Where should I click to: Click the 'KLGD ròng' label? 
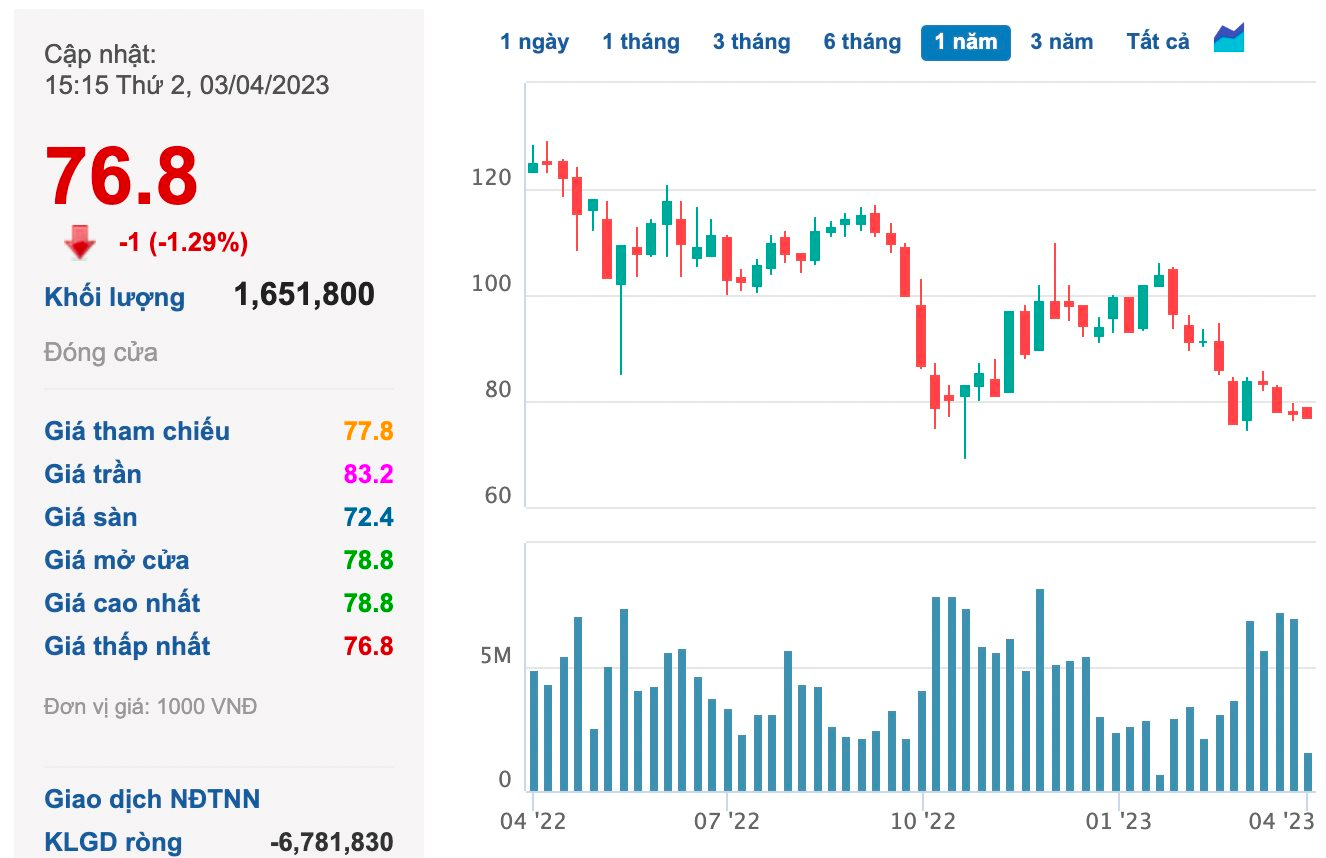click(113, 842)
